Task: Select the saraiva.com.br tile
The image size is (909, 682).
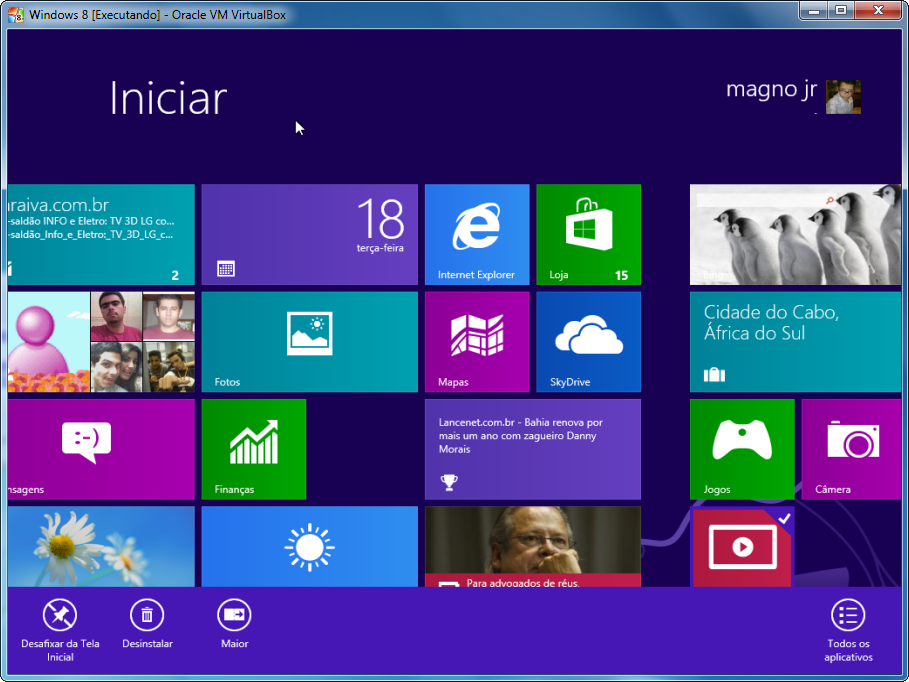Action: (x=100, y=234)
